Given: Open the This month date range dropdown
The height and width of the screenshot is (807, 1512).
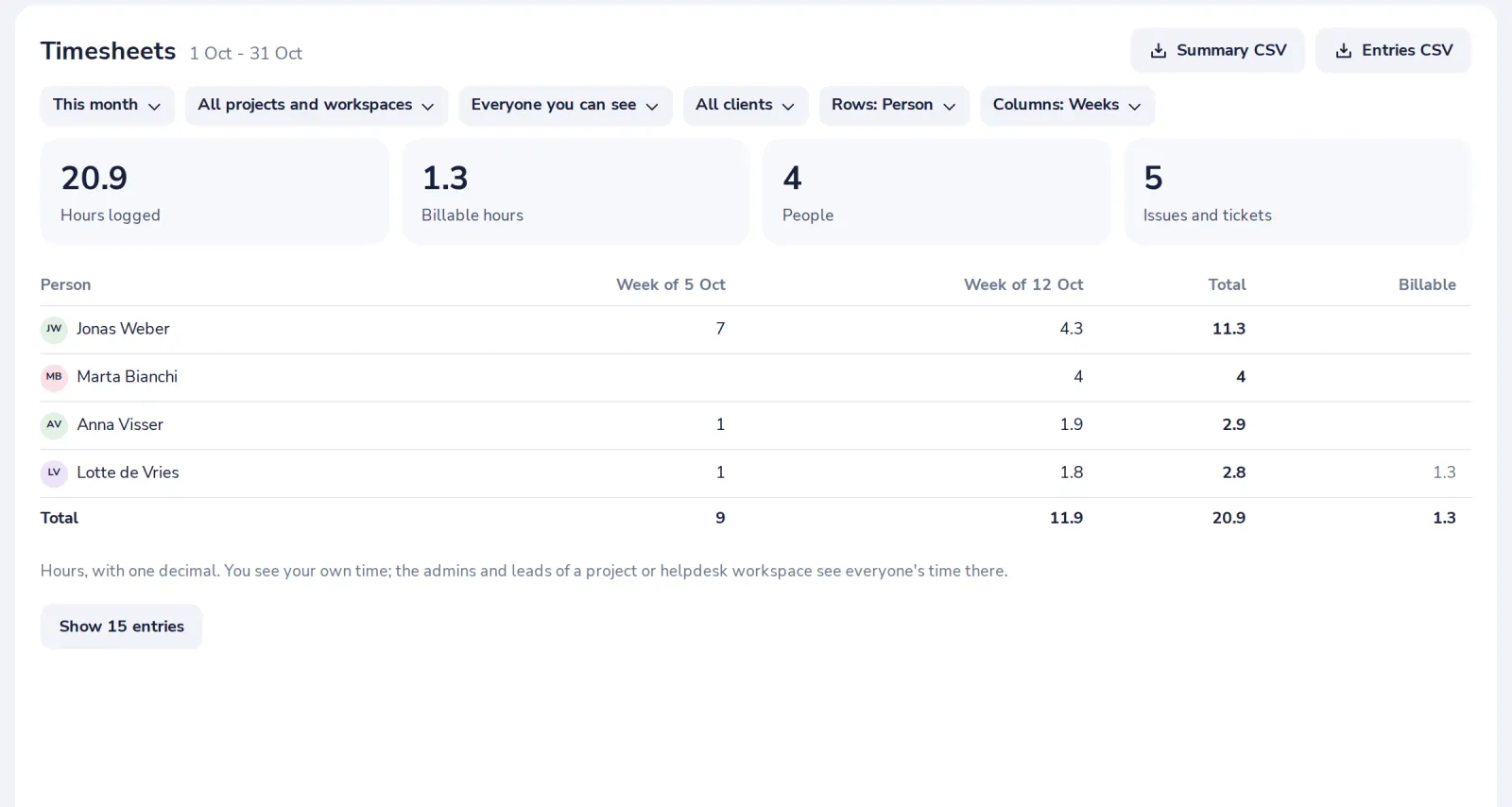Looking at the screenshot, I should pos(107,105).
